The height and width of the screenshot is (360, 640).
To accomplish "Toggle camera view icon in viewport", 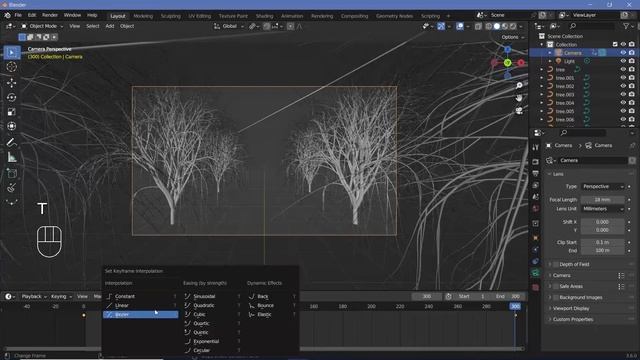I will 519,111.
